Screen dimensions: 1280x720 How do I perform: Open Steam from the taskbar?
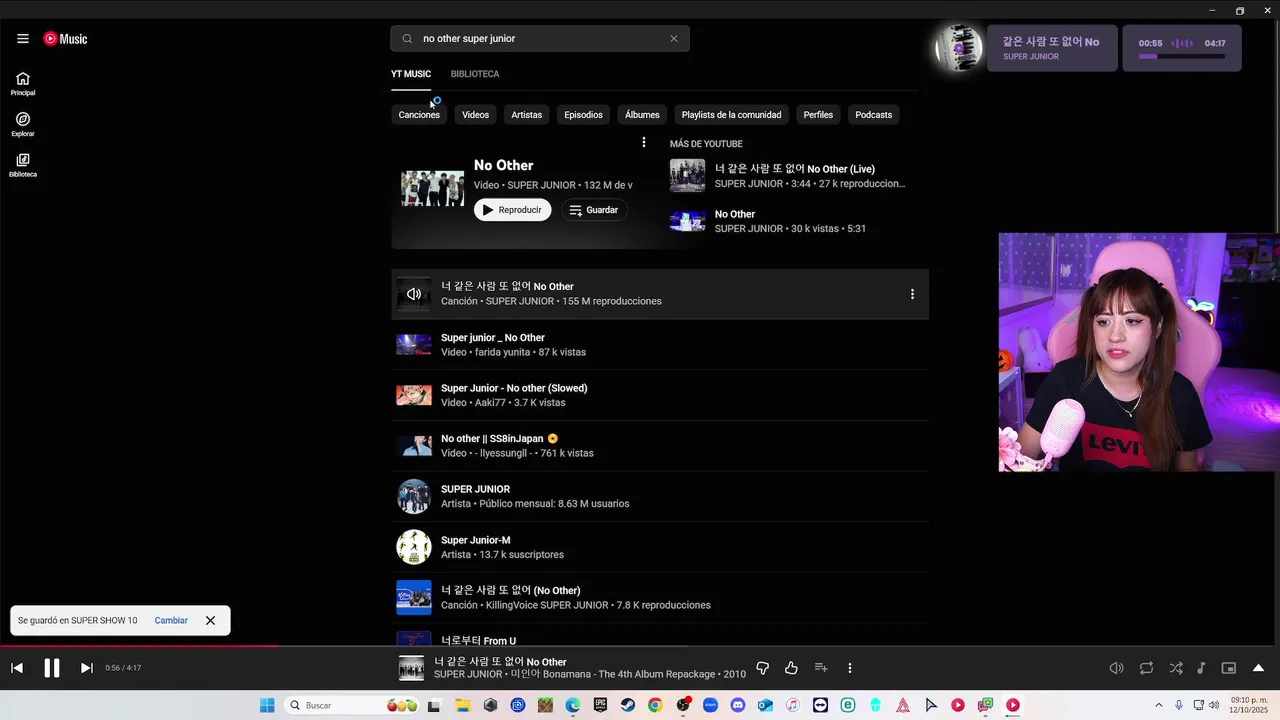[627, 706]
